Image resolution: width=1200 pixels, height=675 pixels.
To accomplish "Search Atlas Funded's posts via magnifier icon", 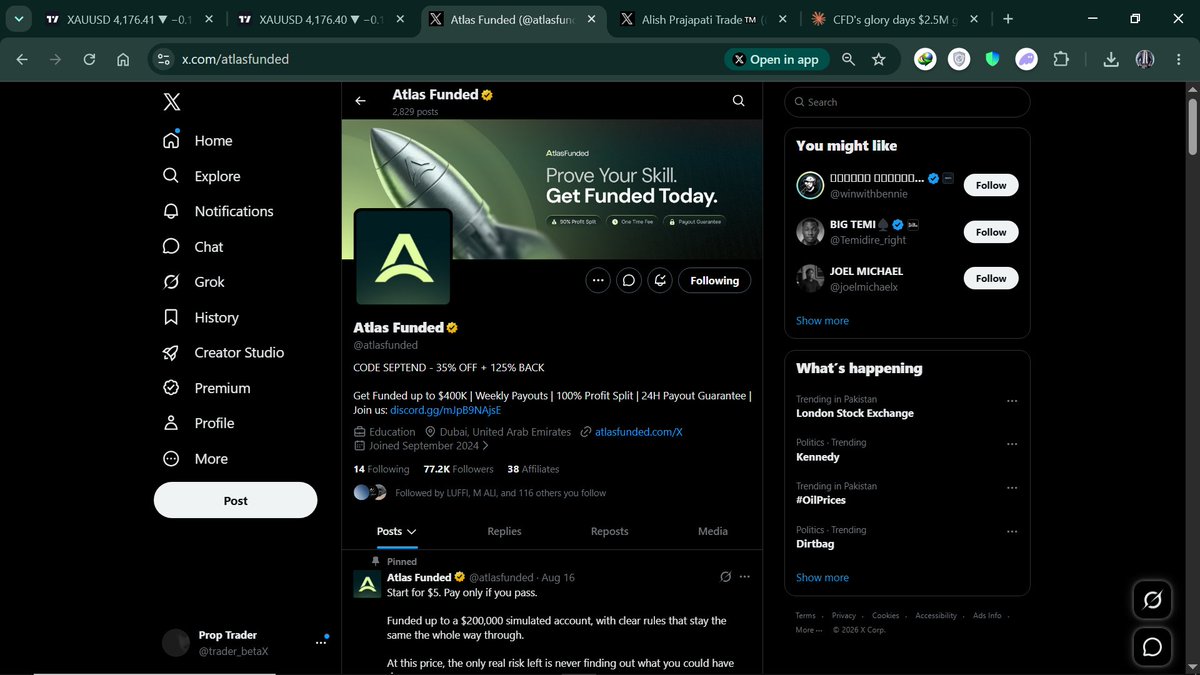I will (738, 101).
